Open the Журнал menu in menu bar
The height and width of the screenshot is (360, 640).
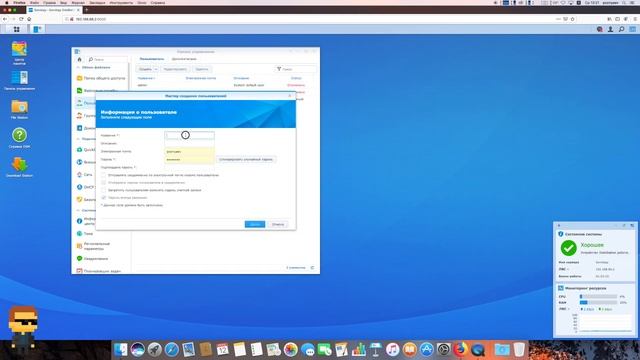point(78,2)
